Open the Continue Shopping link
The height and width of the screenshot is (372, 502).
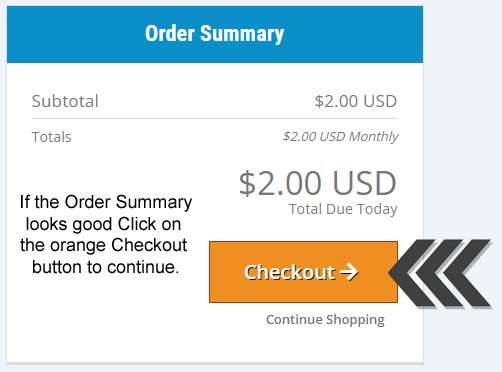(x=325, y=319)
